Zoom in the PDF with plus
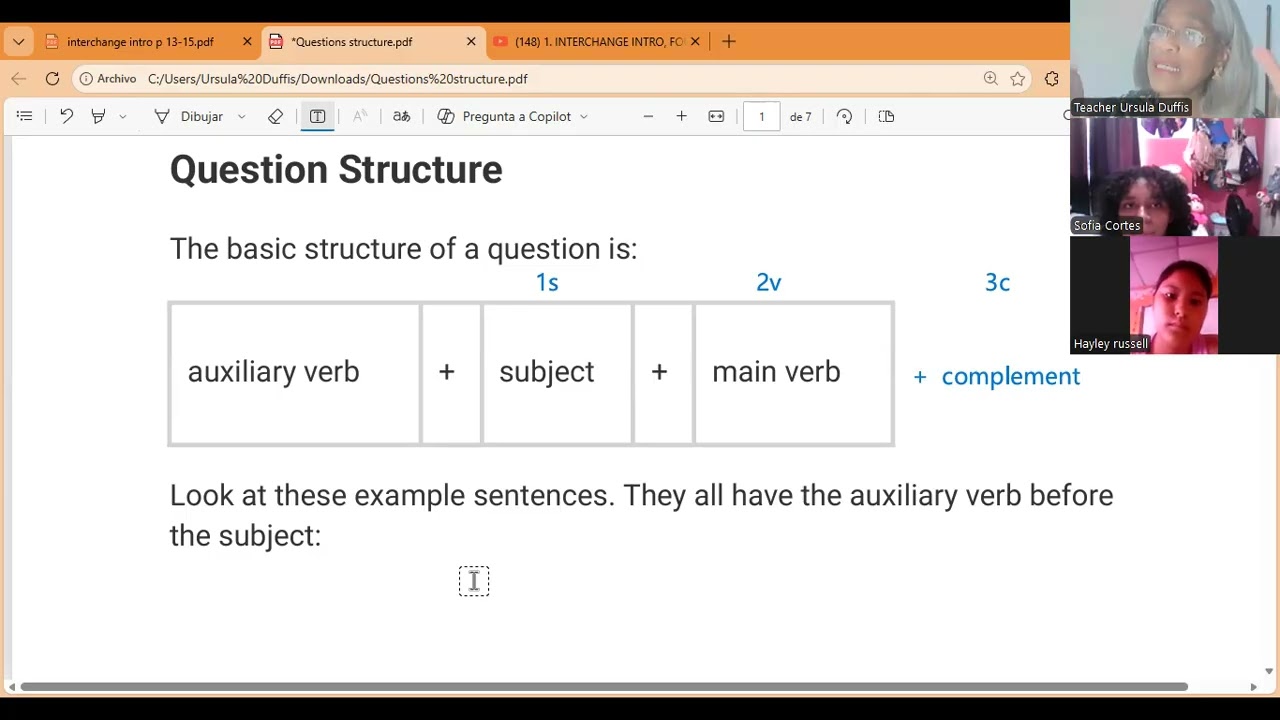Image resolution: width=1280 pixels, height=720 pixels. click(x=681, y=116)
